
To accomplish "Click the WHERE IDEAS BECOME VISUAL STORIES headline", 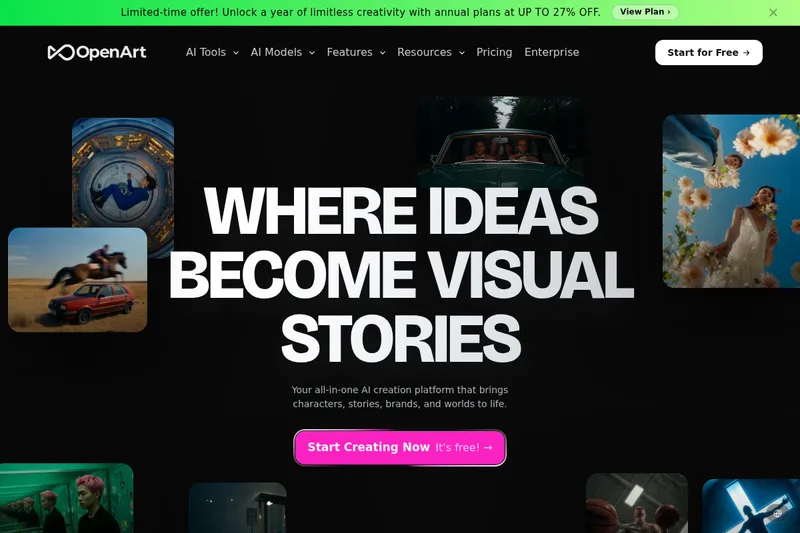I will coord(401,273).
